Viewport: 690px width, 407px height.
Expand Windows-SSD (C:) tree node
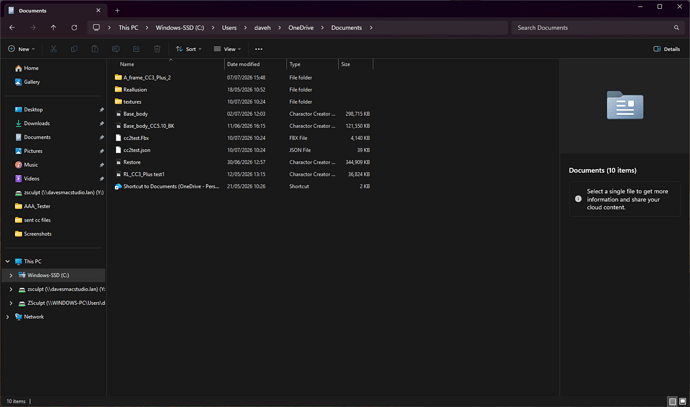[11, 275]
